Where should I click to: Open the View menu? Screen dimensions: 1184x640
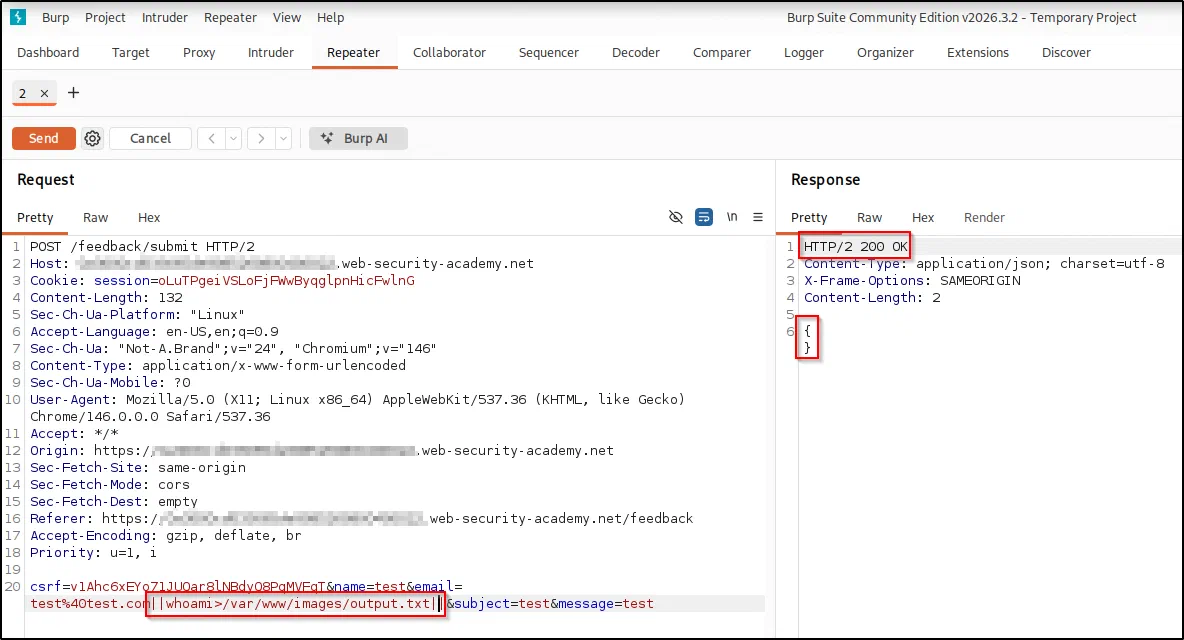click(x=287, y=17)
